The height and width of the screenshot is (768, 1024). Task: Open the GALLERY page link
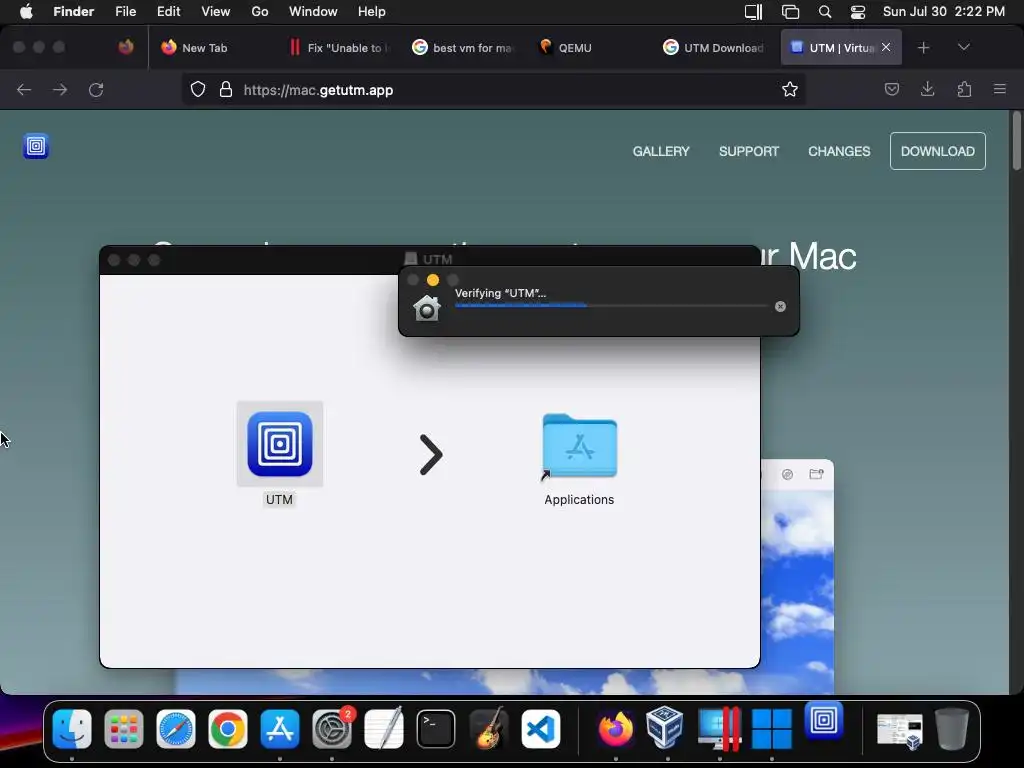tap(661, 152)
